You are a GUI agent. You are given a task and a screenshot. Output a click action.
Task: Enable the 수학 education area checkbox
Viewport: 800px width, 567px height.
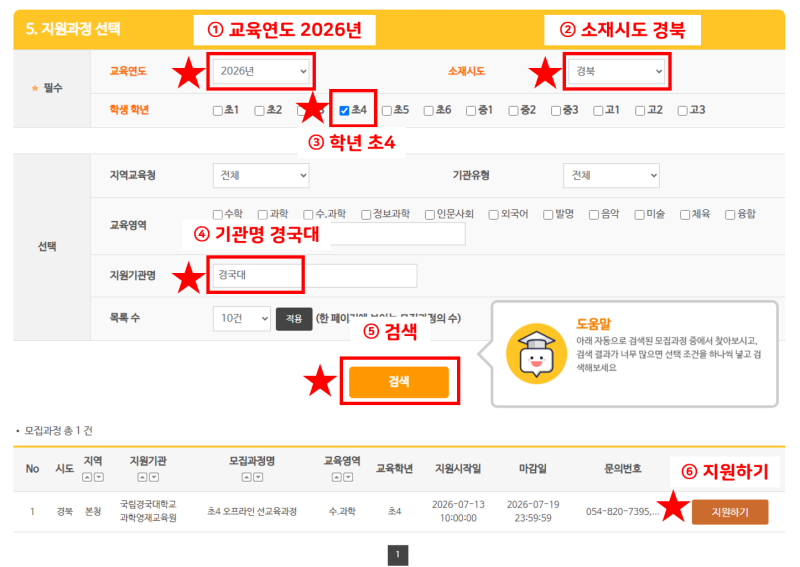218,214
